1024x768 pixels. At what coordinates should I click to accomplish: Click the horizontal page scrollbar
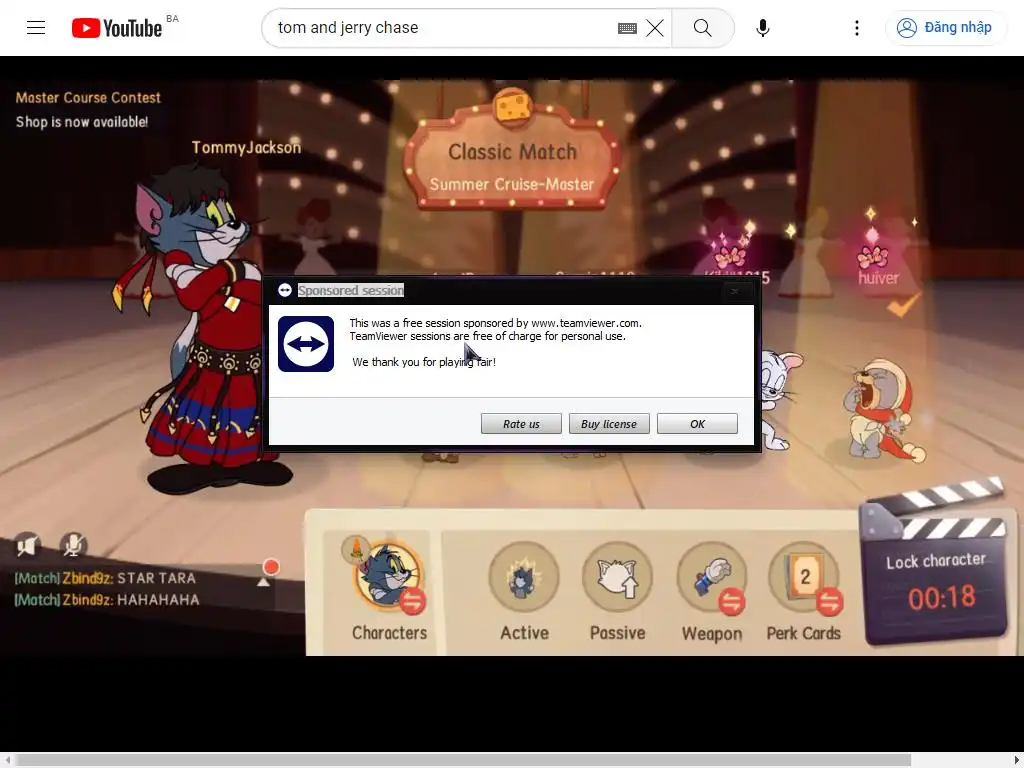pos(463,760)
